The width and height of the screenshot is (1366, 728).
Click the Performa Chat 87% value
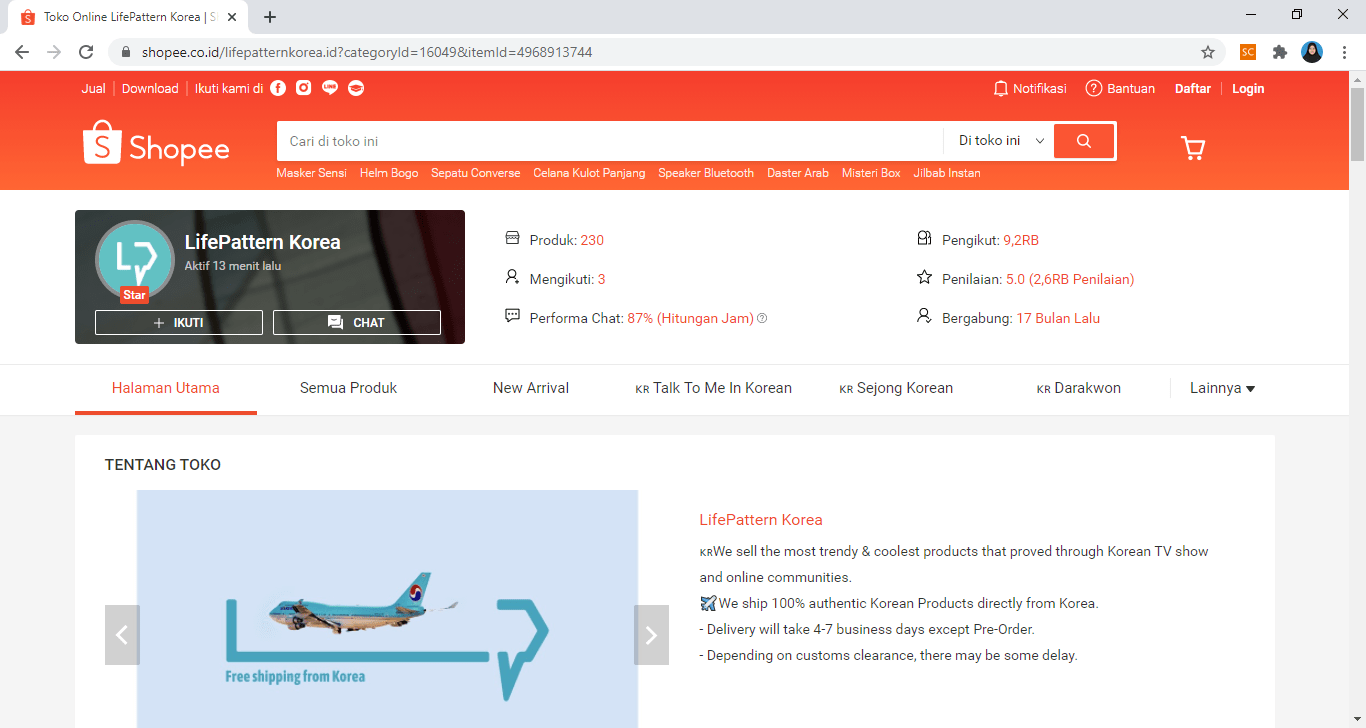690,318
